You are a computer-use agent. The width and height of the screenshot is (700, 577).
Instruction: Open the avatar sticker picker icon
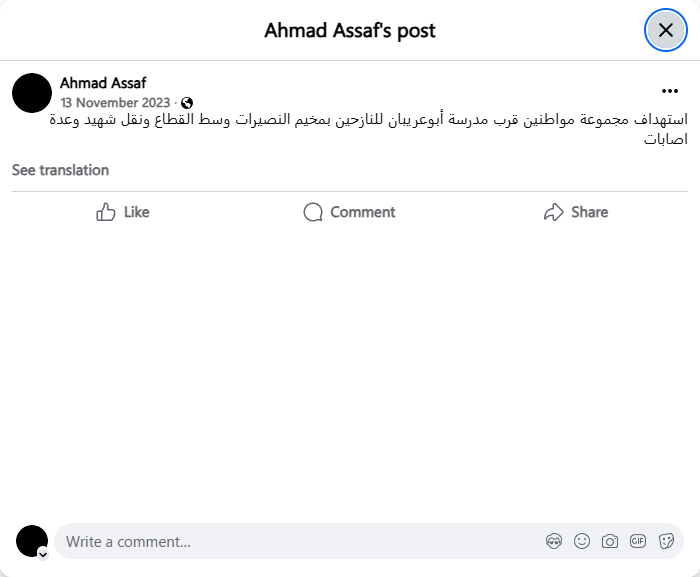tap(554, 542)
